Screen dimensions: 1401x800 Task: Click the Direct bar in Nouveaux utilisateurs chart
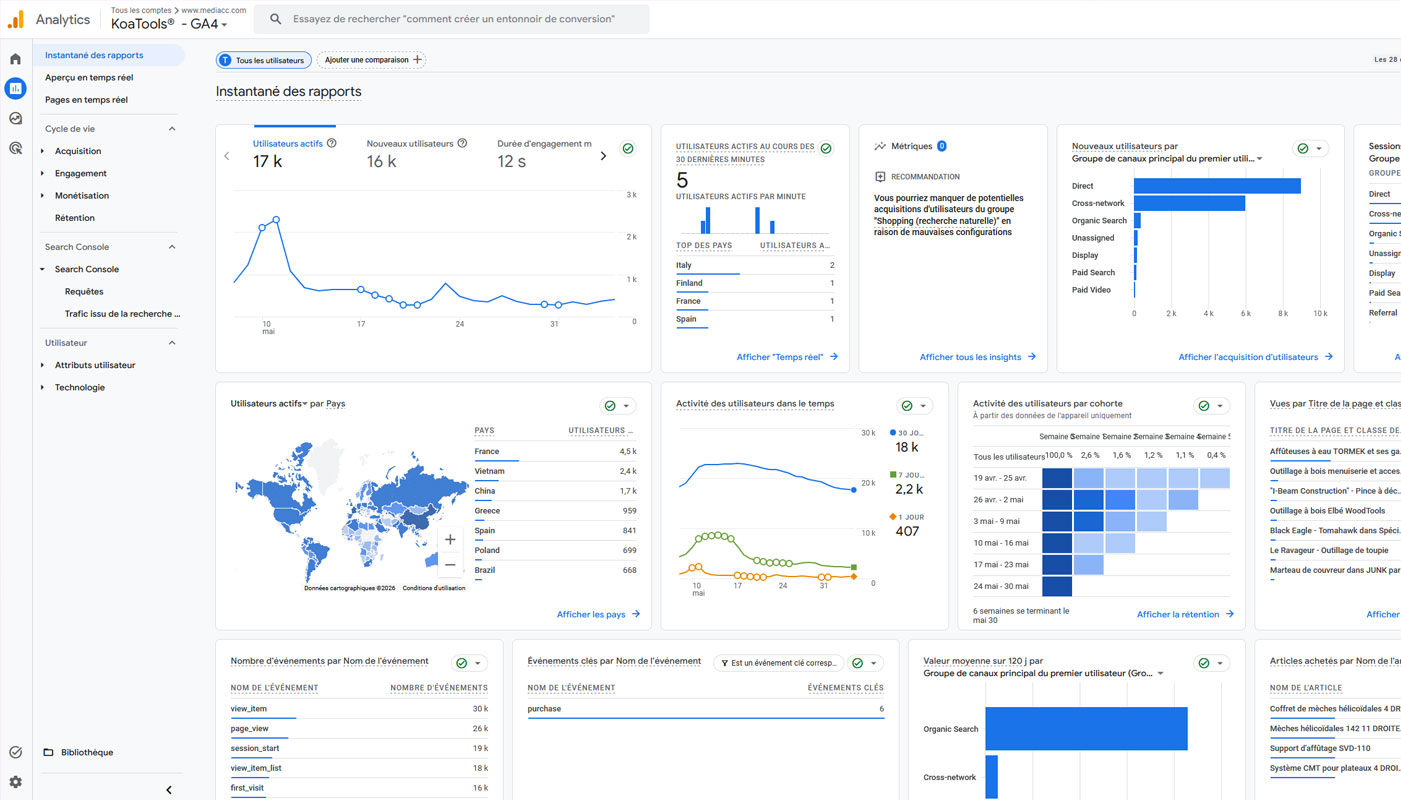pos(1217,186)
